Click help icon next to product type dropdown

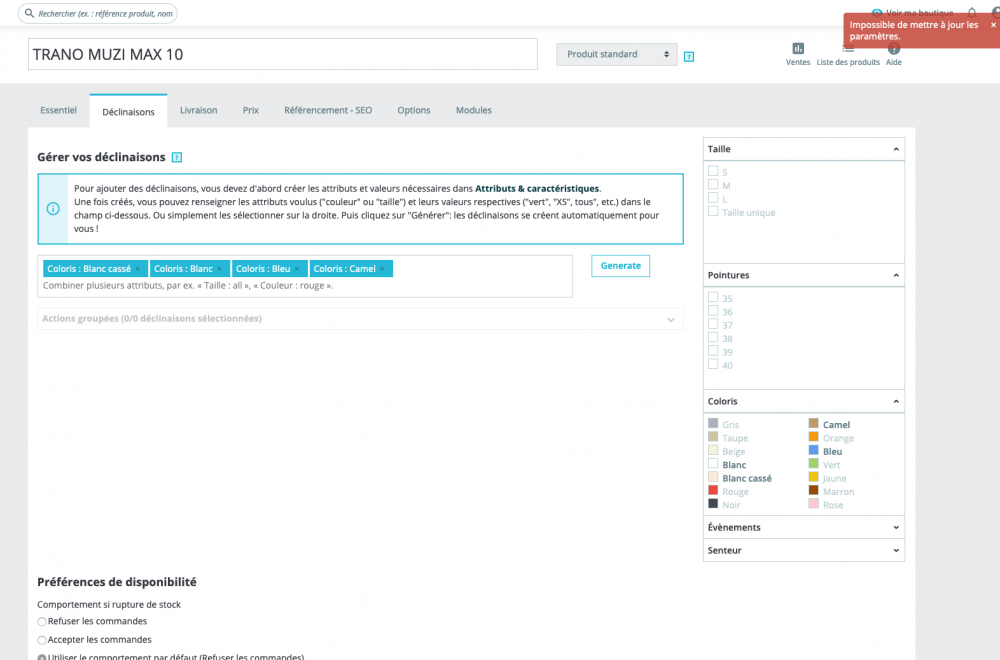(689, 57)
